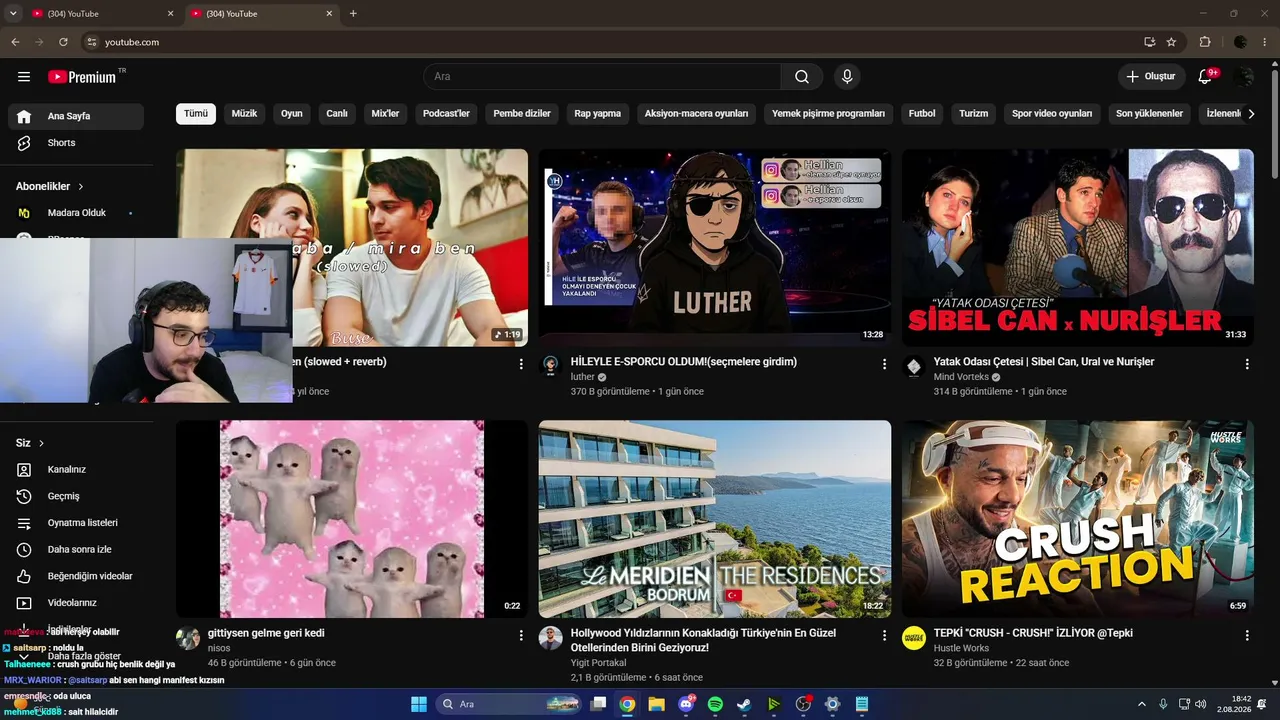The height and width of the screenshot is (720, 1280).
Task: Show more filter chips with right arrow
Action: pos(1251,114)
